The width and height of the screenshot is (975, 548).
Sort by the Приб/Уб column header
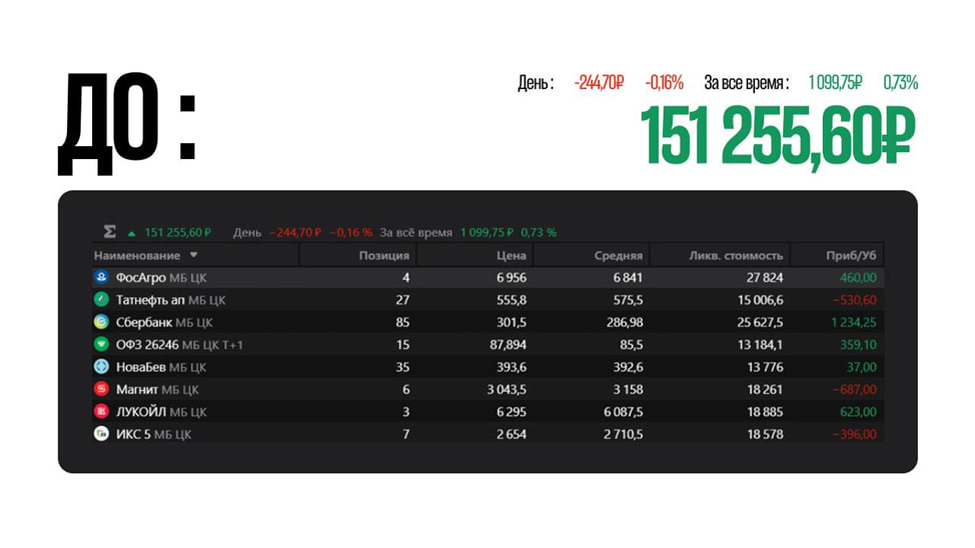point(851,256)
